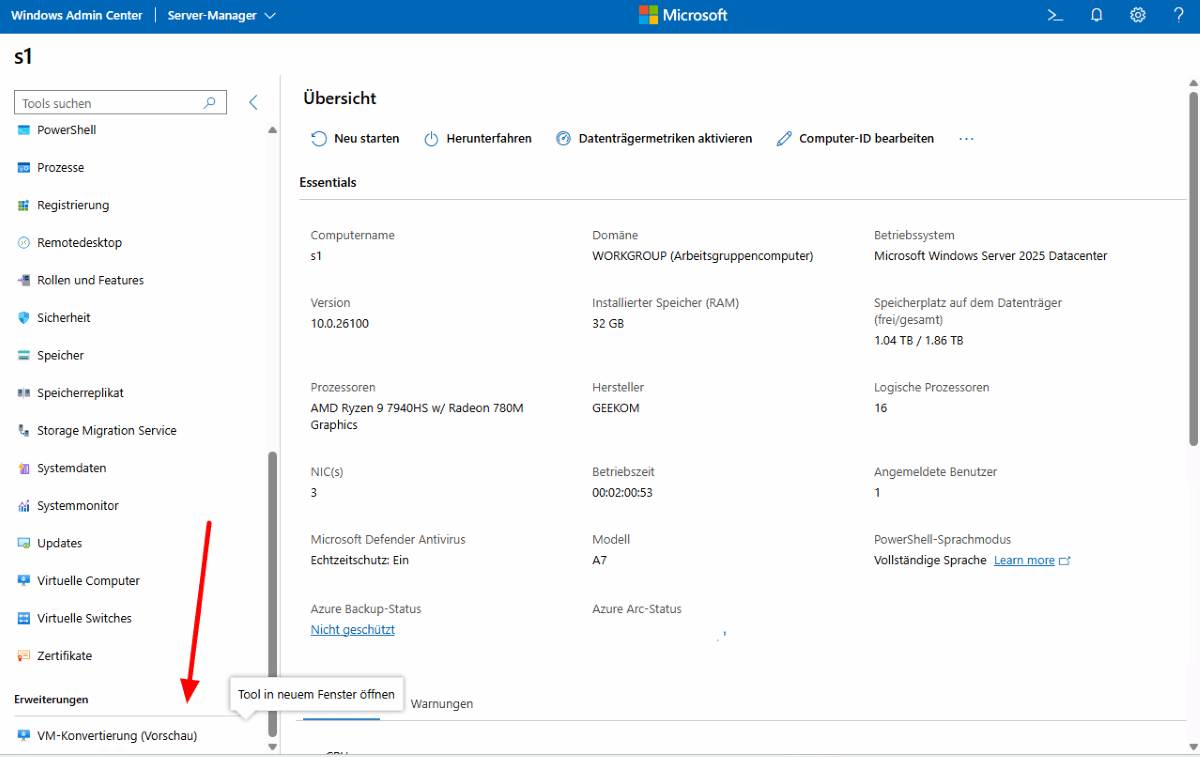This screenshot has height=757, width=1200.
Task: Switch to the Warnungen tab
Action: 442,704
